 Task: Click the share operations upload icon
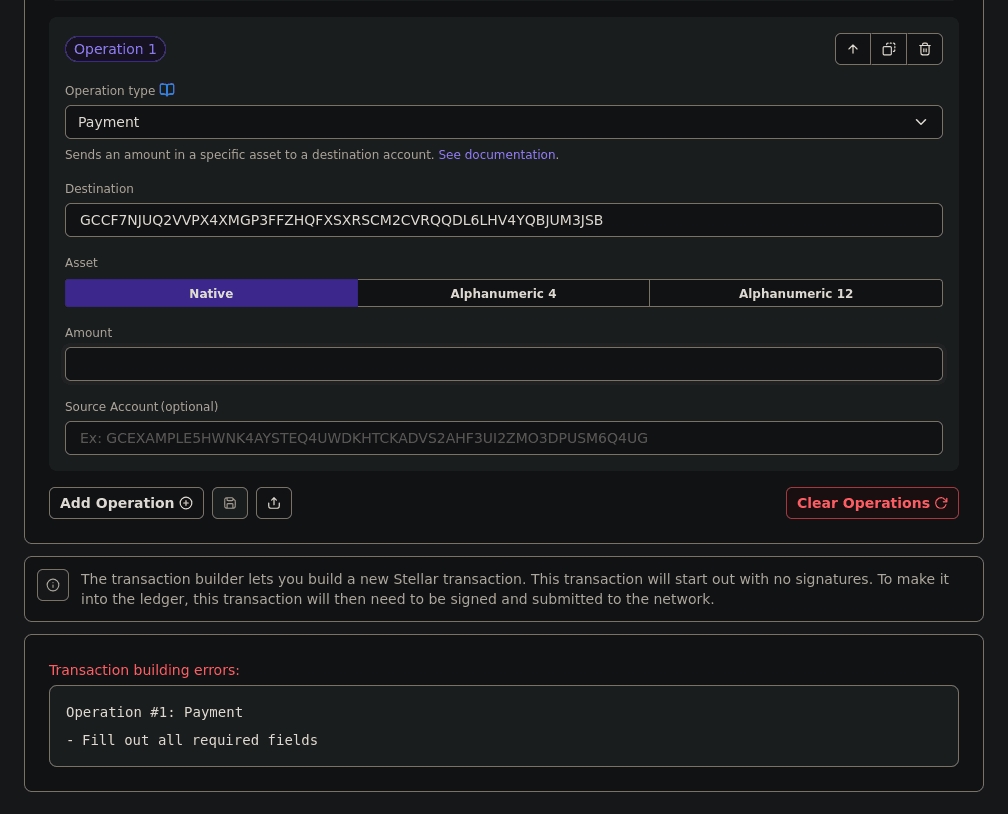click(274, 503)
